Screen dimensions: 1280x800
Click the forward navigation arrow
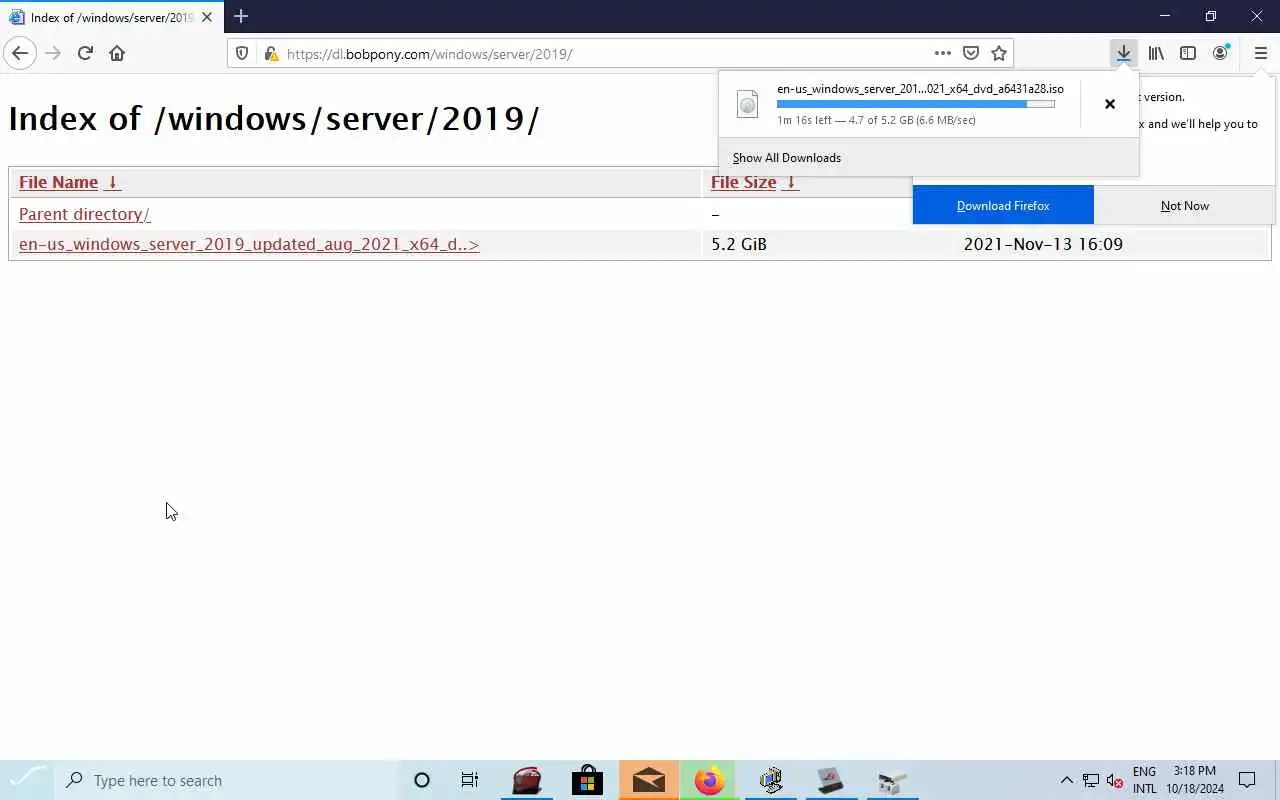(53, 53)
